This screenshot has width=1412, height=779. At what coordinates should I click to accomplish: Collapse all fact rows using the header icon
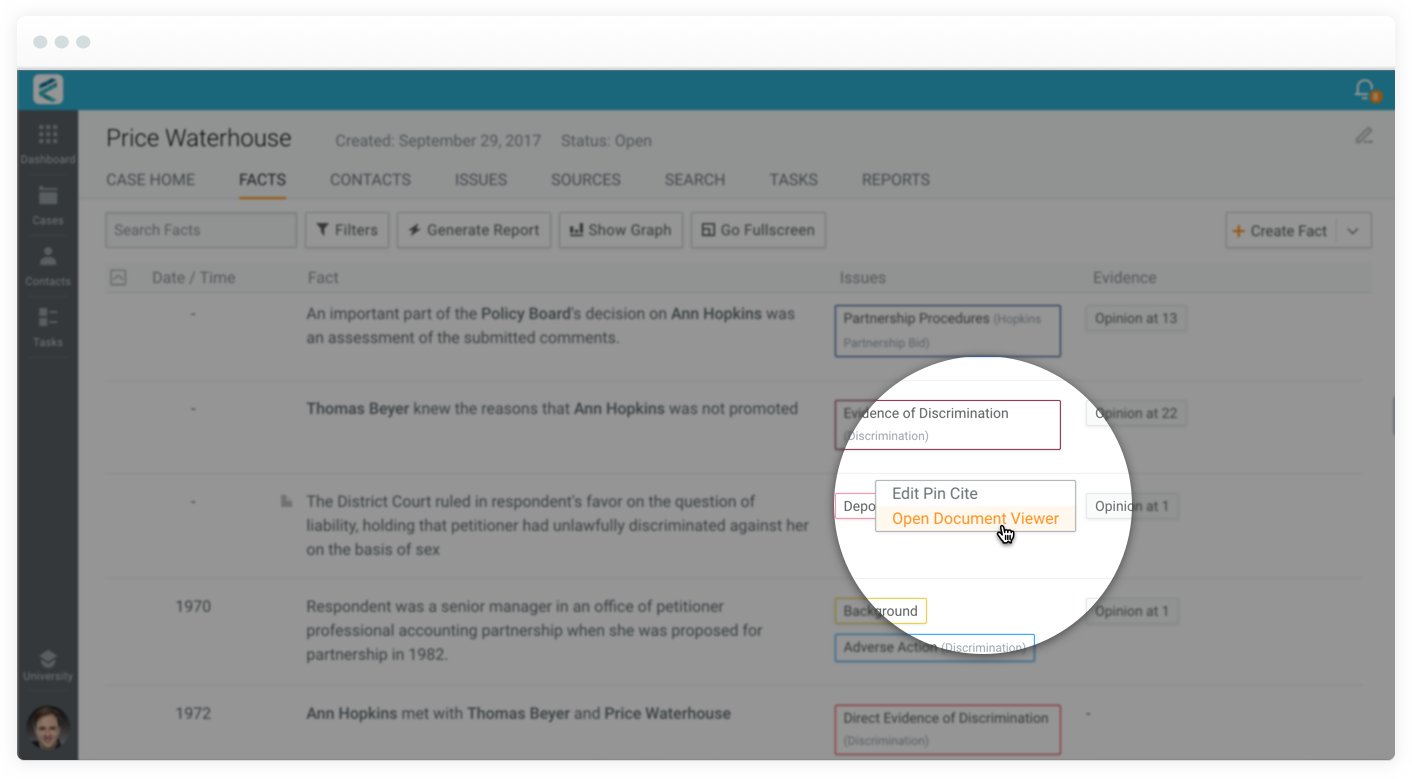pyautogui.click(x=118, y=277)
